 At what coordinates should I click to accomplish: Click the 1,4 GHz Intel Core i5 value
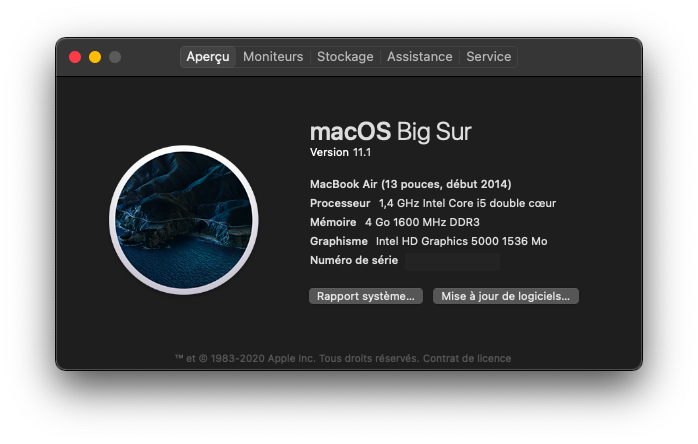tap(467, 204)
